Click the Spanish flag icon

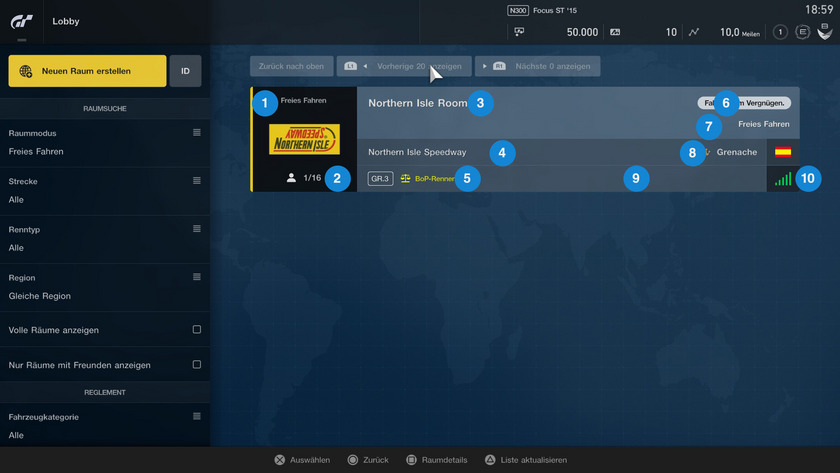[783, 152]
